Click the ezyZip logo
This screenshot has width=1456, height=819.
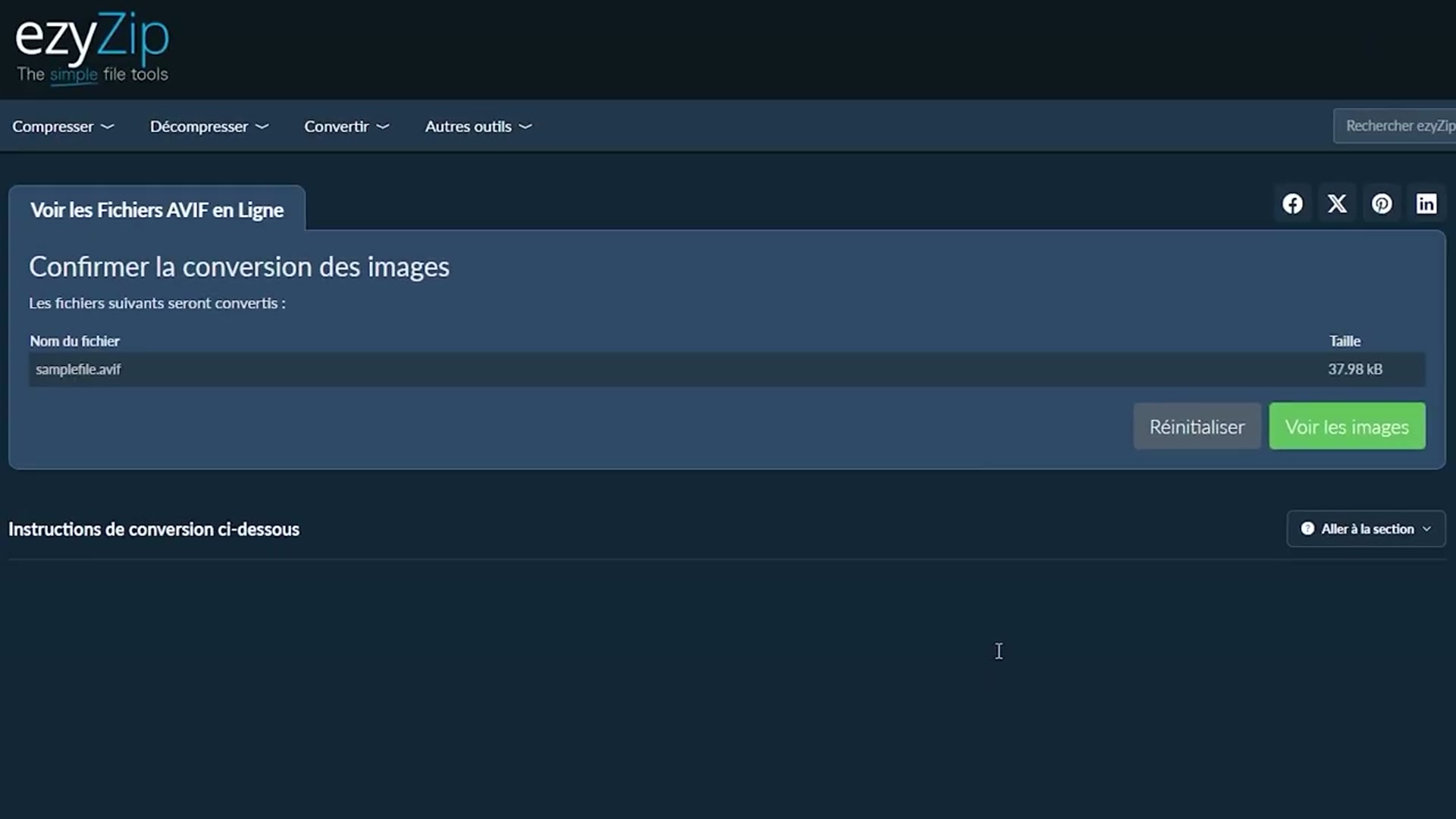tap(92, 47)
